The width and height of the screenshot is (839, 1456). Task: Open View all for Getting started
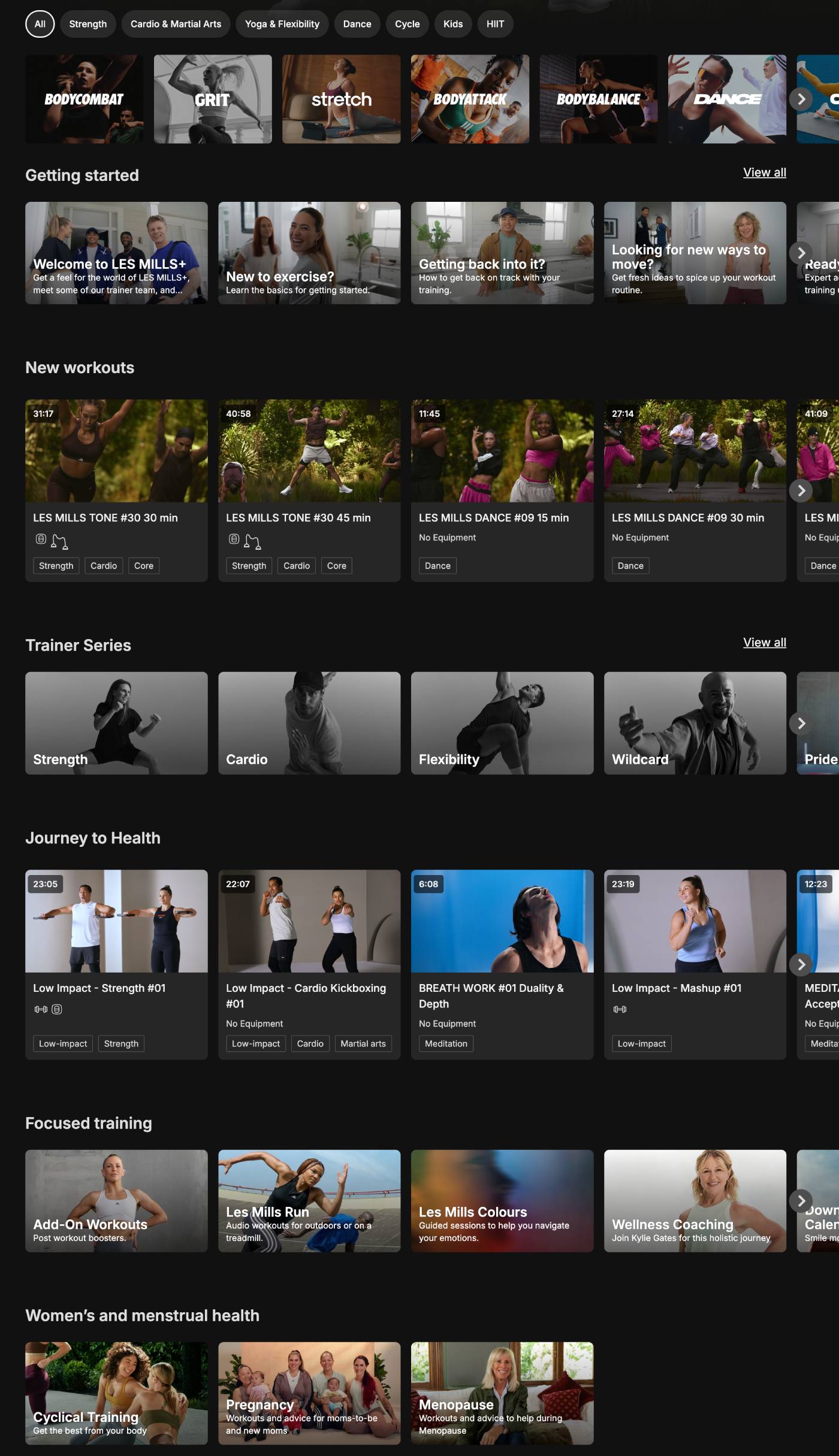pyautogui.click(x=765, y=172)
